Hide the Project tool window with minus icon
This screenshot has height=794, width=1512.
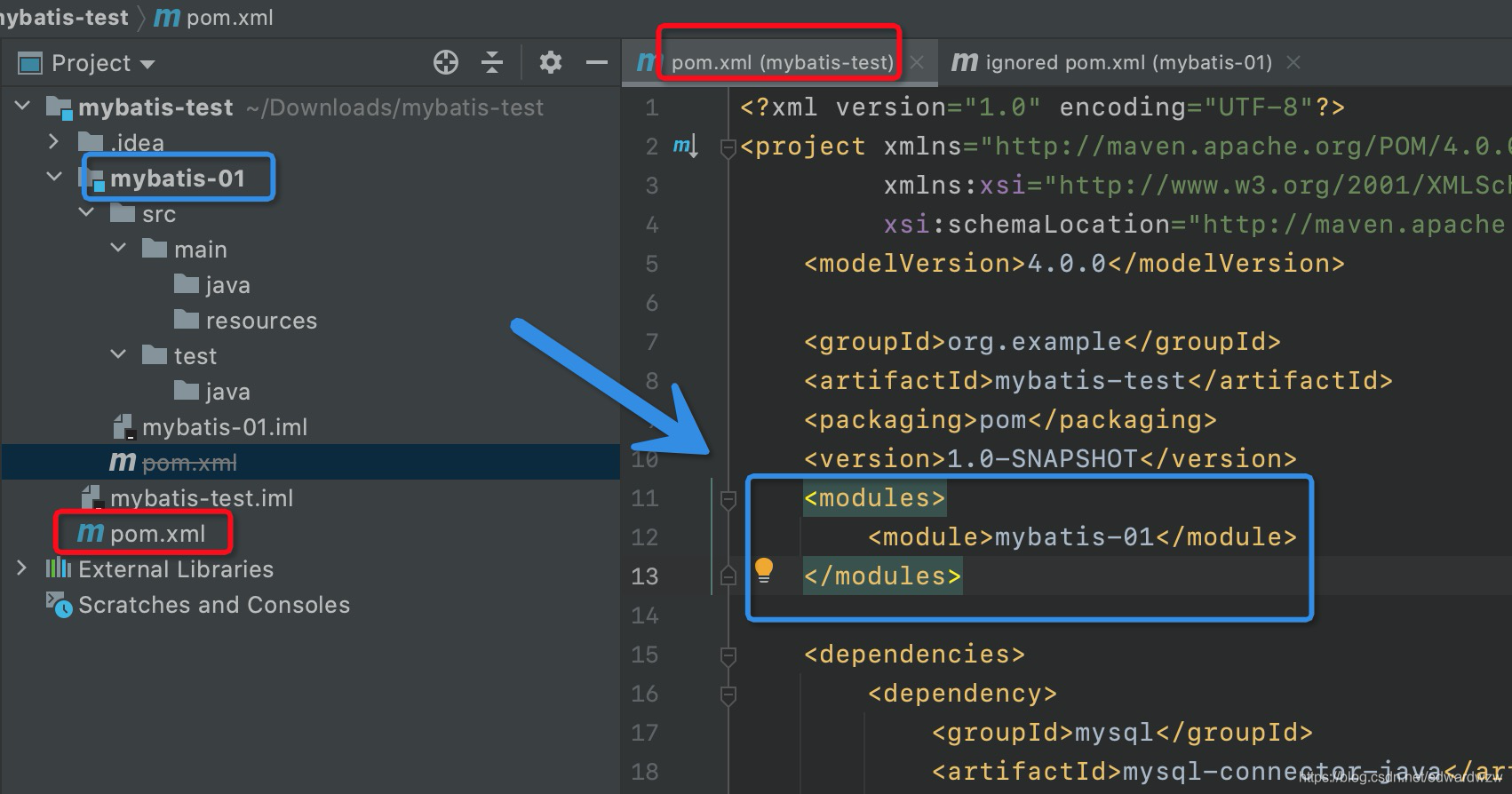point(597,62)
